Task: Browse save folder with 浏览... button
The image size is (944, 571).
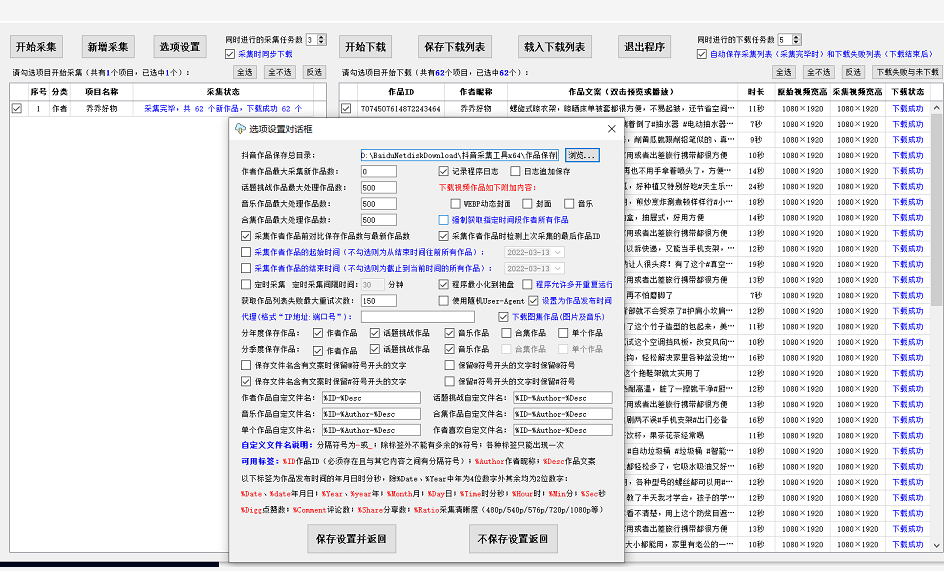Action: click(582, 155)
